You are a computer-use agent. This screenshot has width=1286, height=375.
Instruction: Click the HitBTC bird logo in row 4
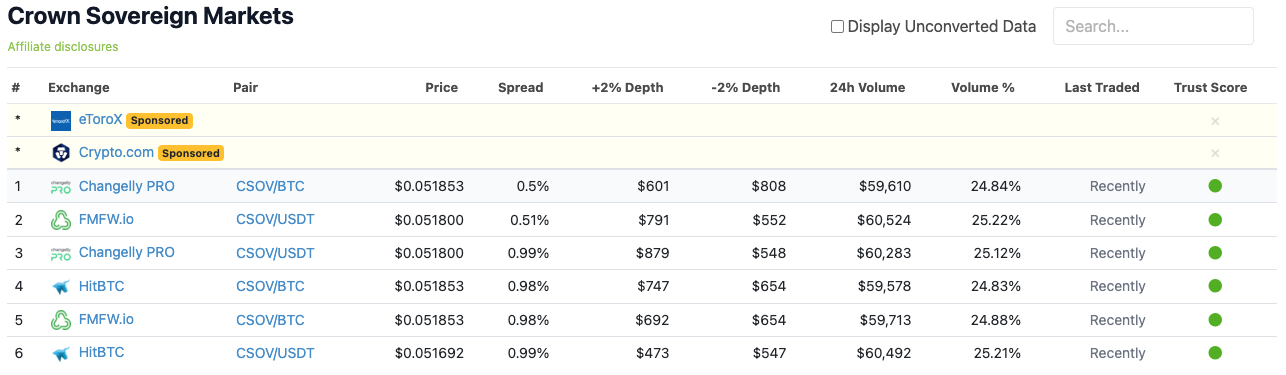click(61, 287)
